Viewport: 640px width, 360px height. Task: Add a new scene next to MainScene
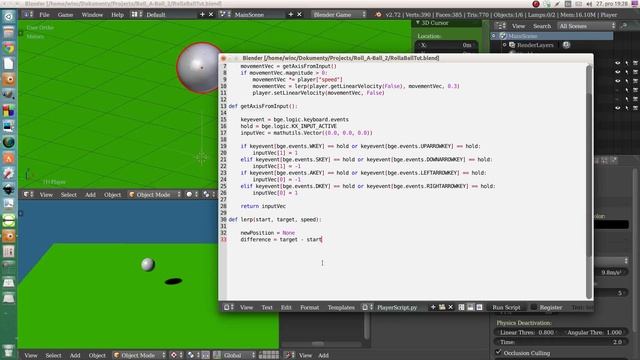click(291, 15)
